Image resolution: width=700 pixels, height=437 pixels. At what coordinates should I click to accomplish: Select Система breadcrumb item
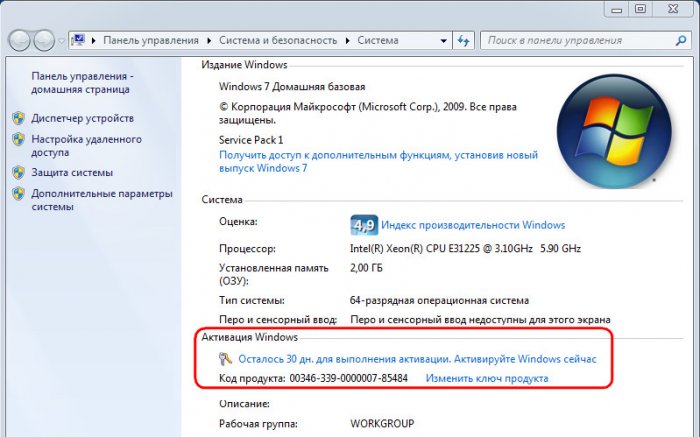(x=378, y=41)
